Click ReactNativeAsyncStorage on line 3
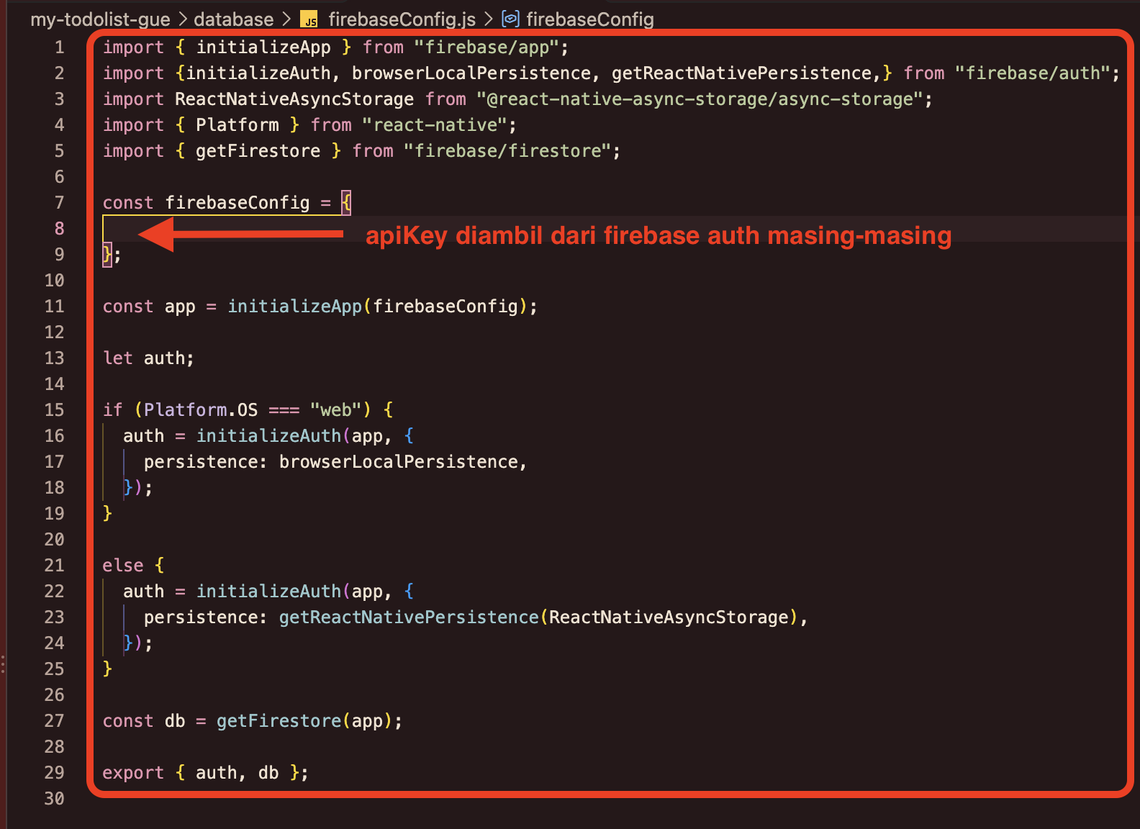 coord(294,100)
